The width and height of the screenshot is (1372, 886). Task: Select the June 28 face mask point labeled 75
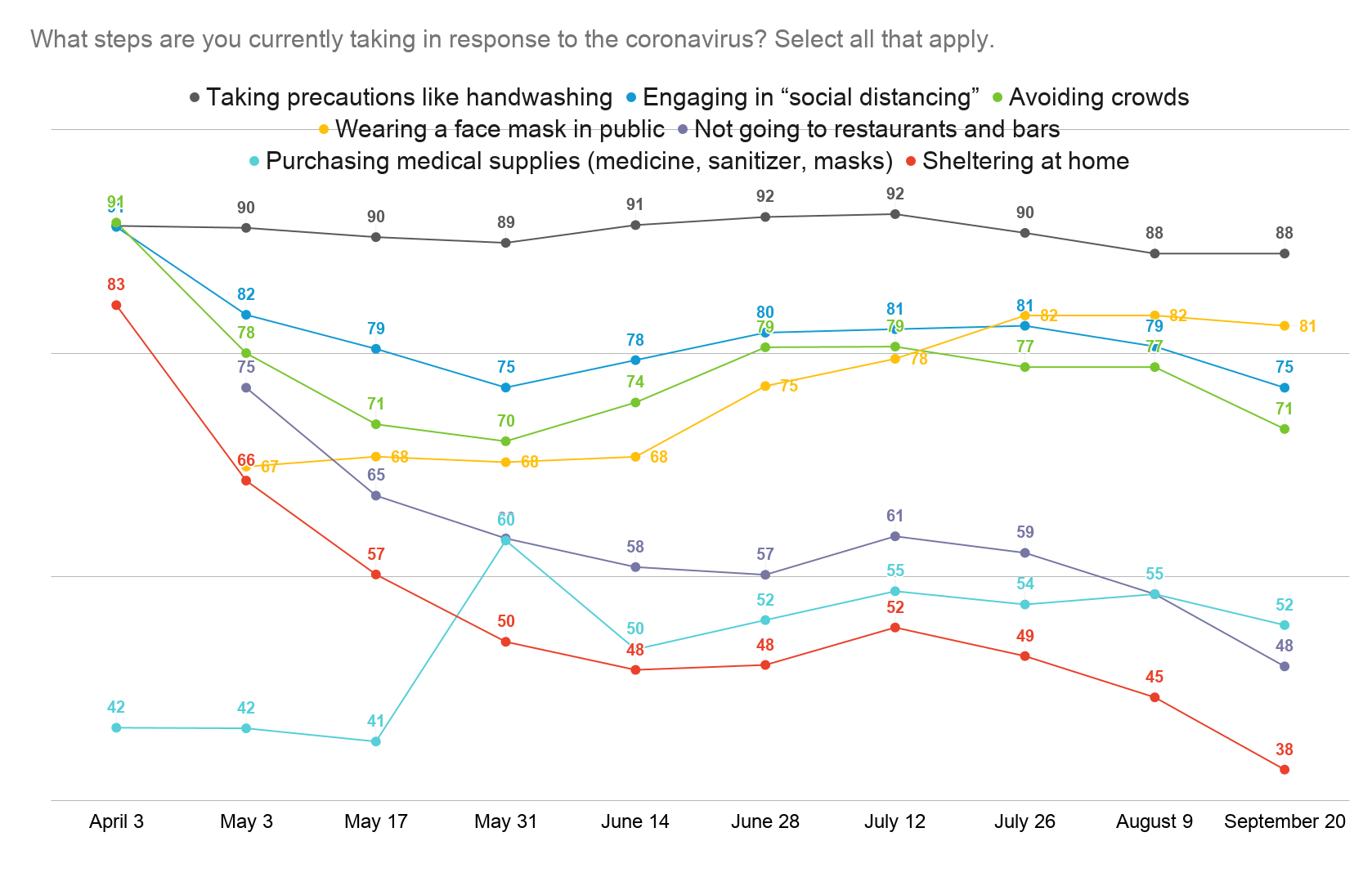(765, 386)
